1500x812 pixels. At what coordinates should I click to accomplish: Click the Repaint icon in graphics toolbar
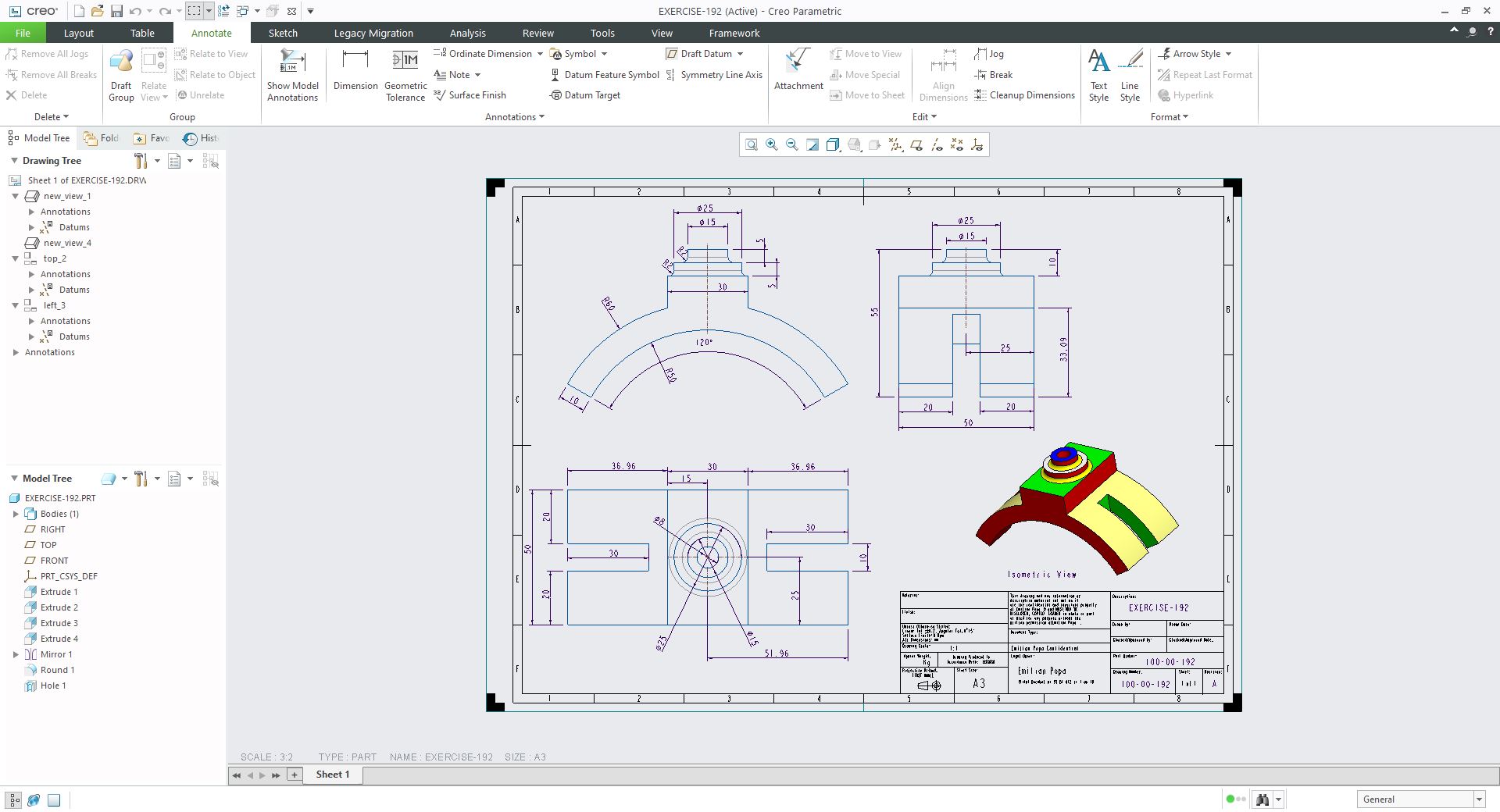812,144
